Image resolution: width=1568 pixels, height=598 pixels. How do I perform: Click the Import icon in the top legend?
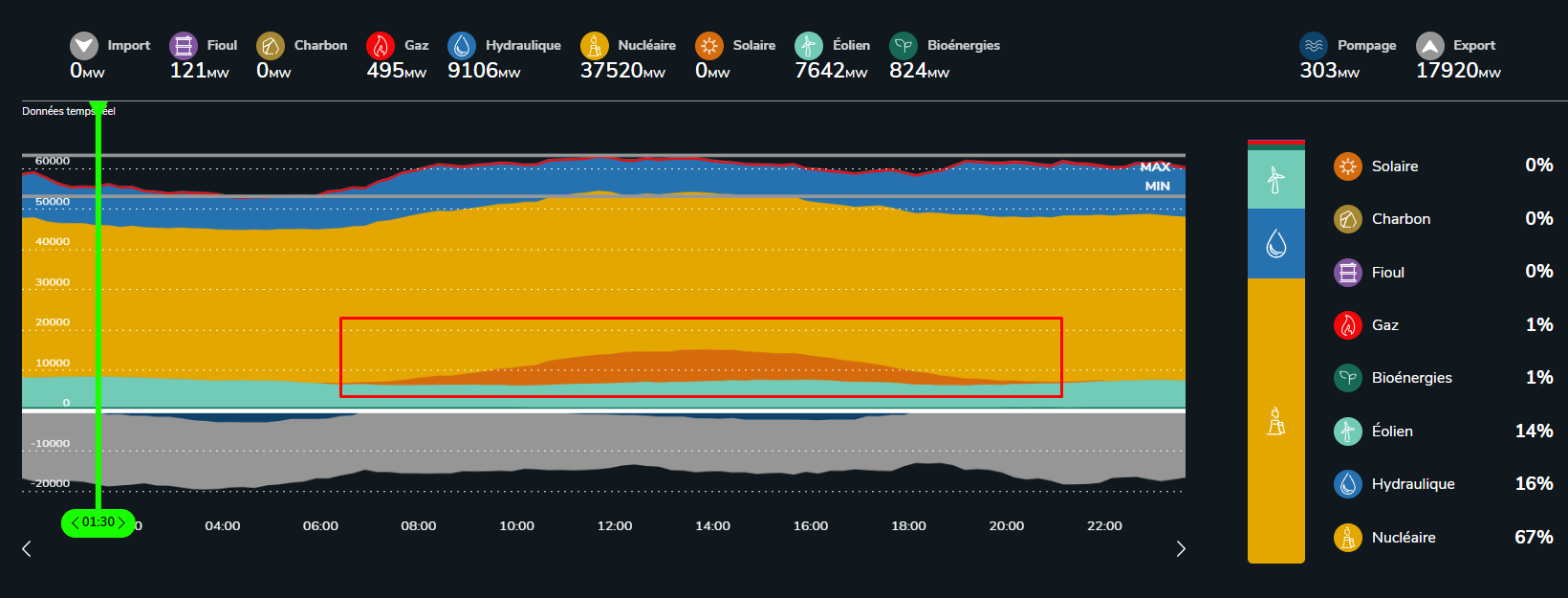84,46
